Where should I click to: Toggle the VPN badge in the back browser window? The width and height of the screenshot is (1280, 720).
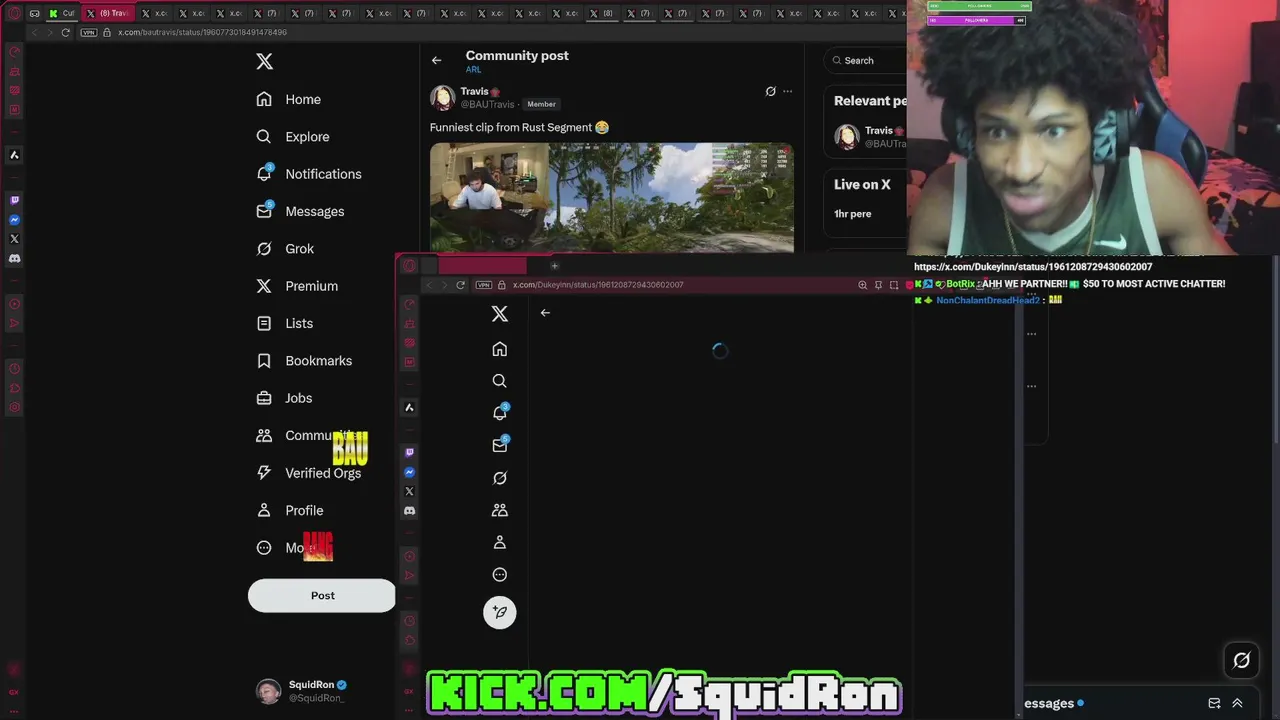[89, 32]
